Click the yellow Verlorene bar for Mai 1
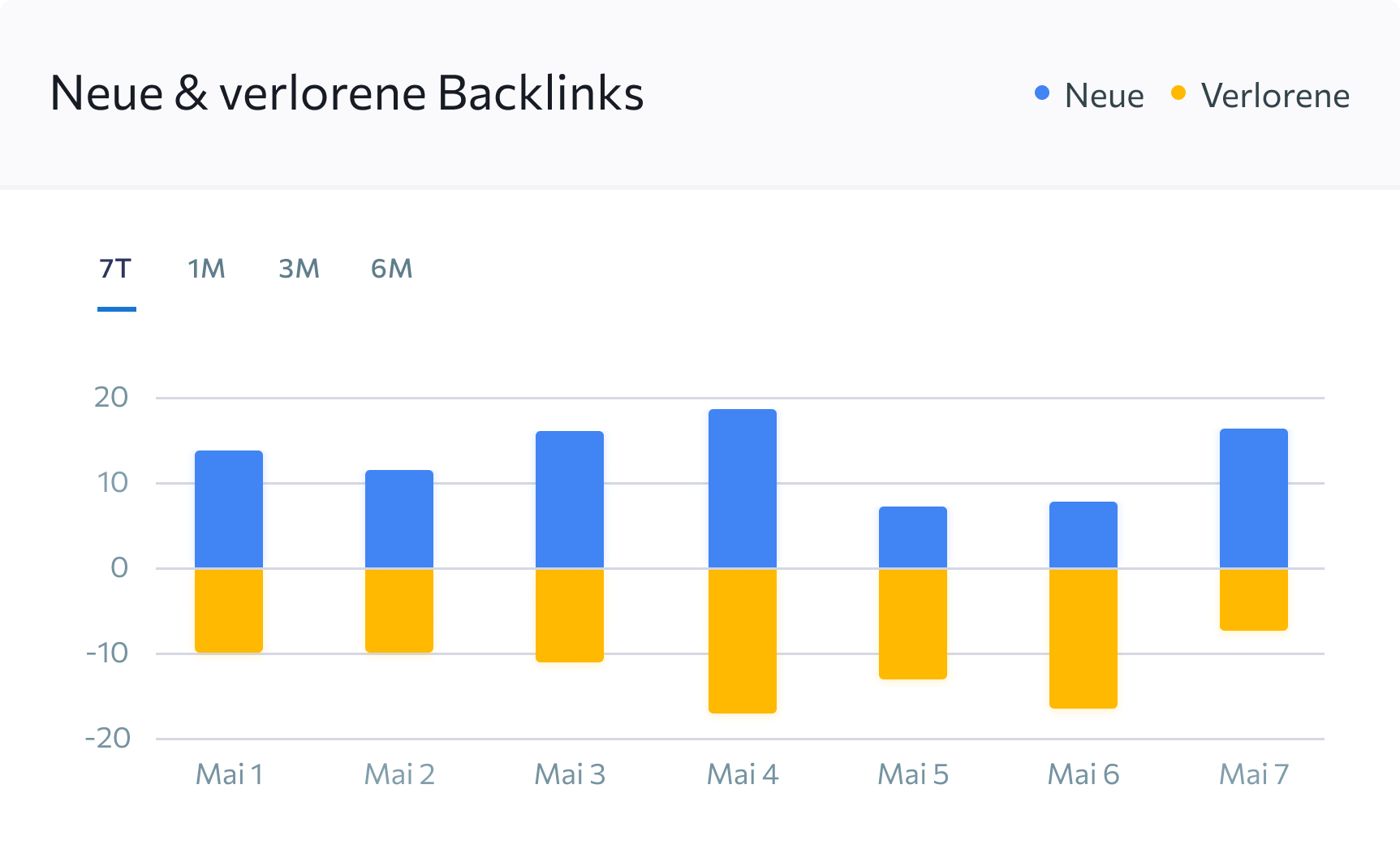The width and height of the screenshot is (1400, 845). pyautogui.click(x=229, y=610)
